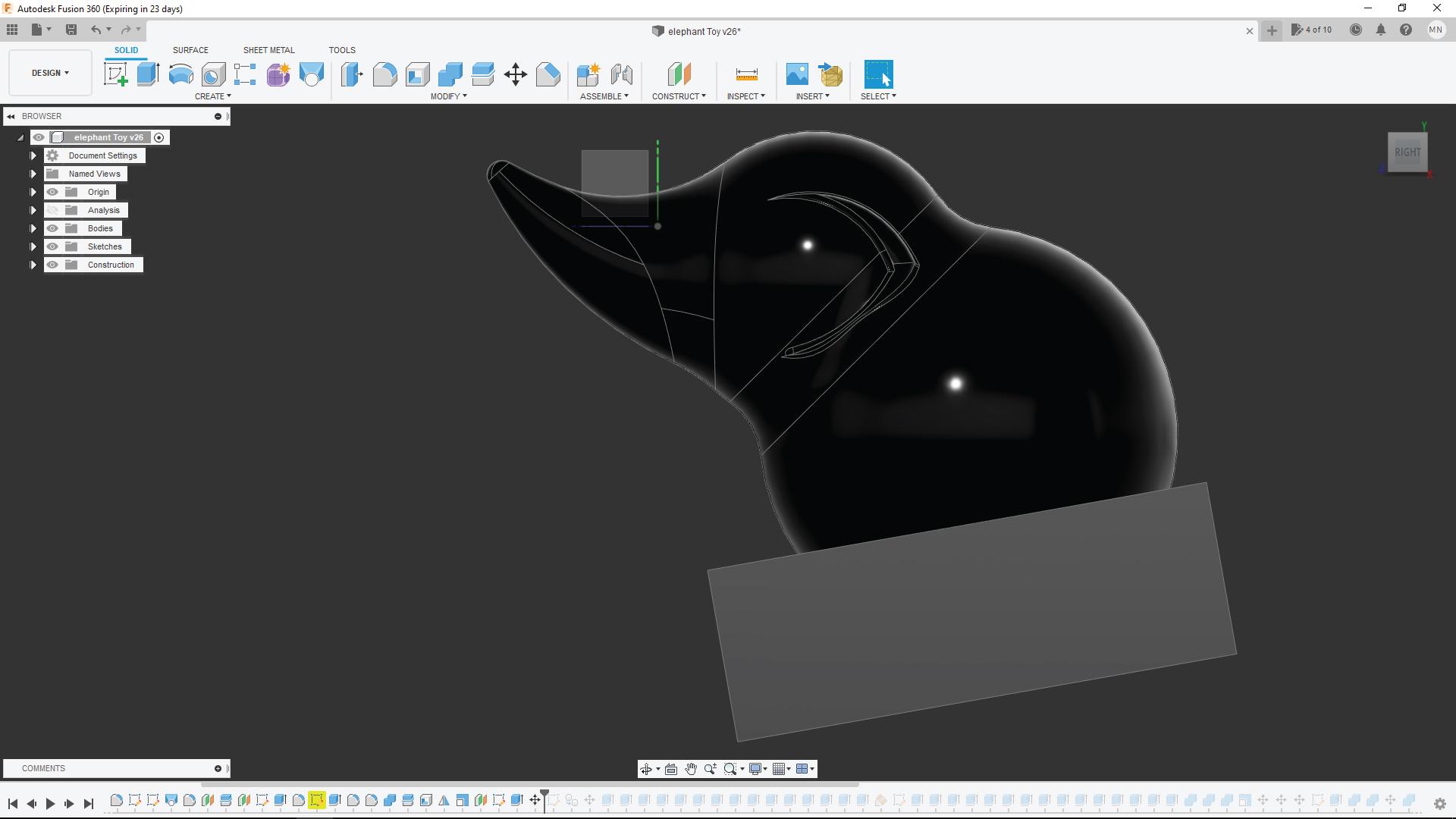This screenshot has width=1456, height=819.
Task: Toggle visibility of elephant Toy v26 component
Action: tap(39, 137)
